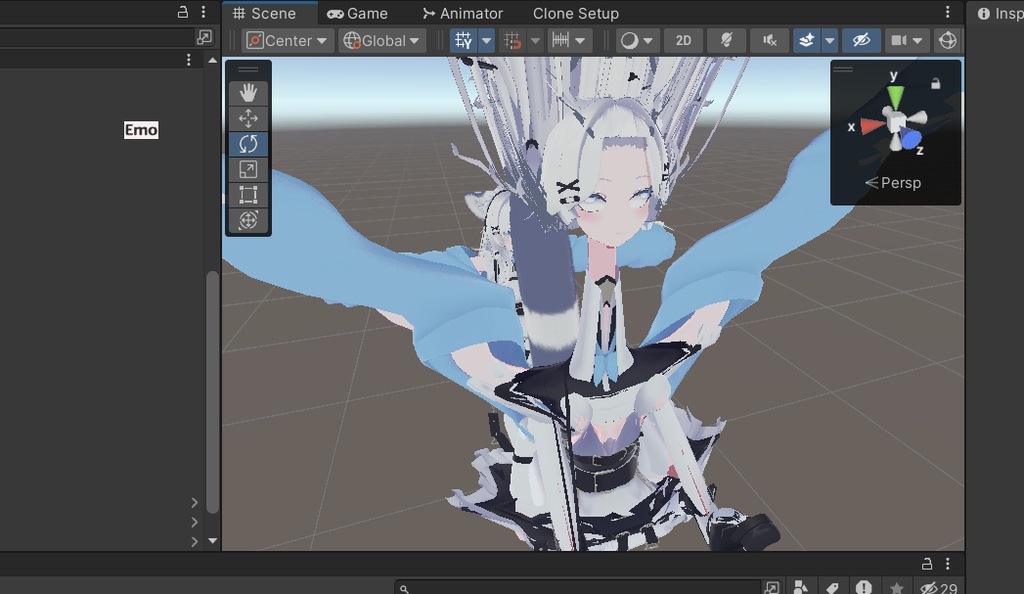Open Scene tab kebab options menu
Screen dimensions: 1024x594
(x=948, y=12)
